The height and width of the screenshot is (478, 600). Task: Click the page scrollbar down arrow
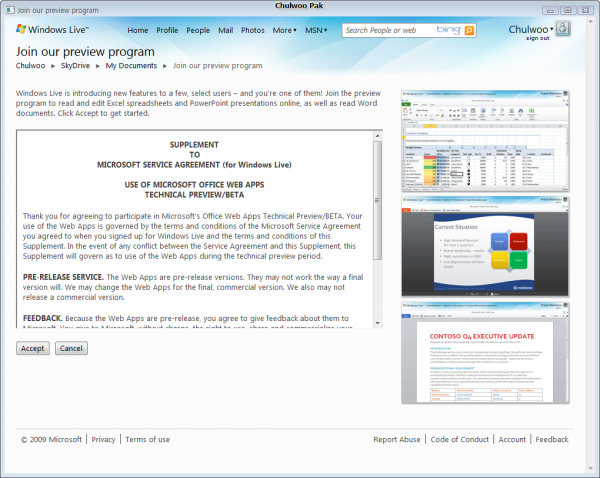point(590,468)
